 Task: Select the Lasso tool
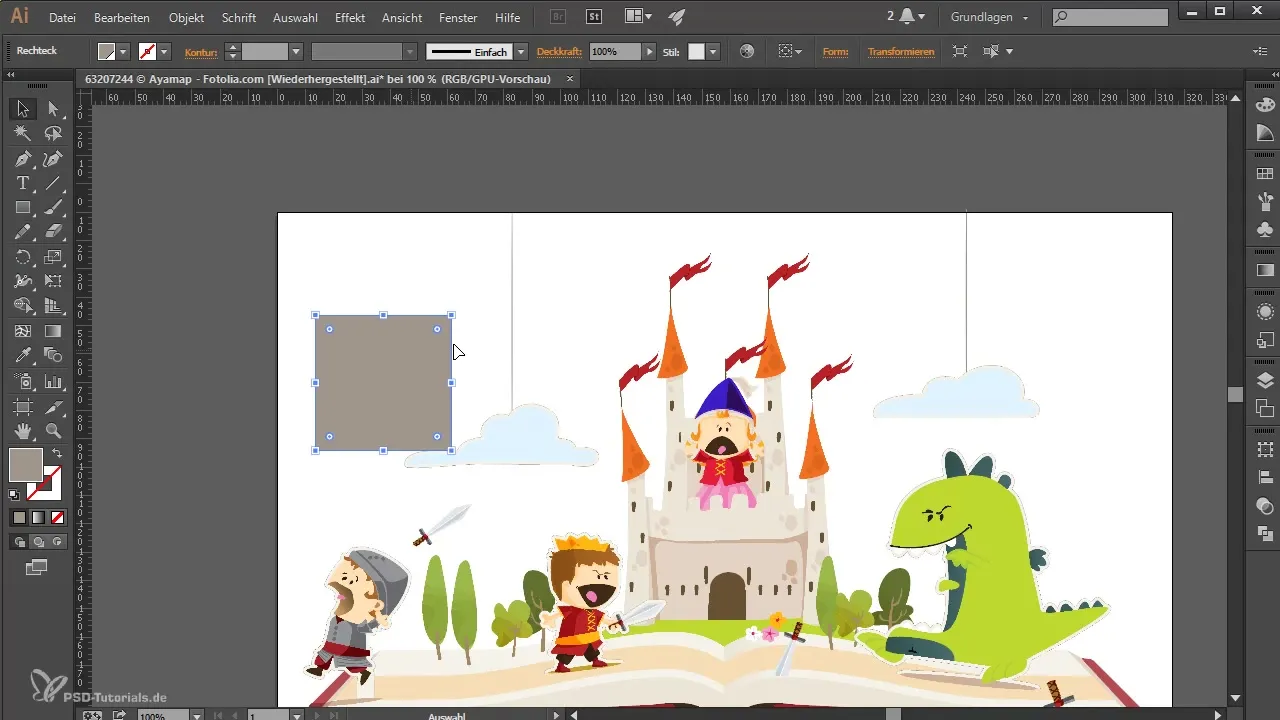pyautogui.click(x=54, y=133)
